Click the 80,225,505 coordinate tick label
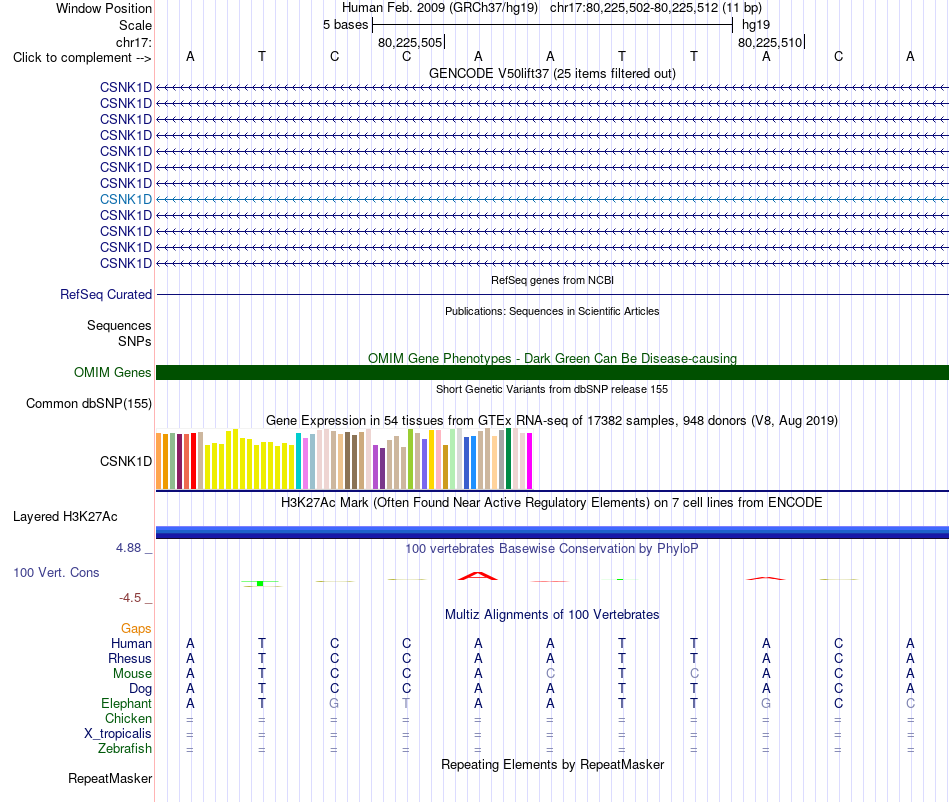 410,42
